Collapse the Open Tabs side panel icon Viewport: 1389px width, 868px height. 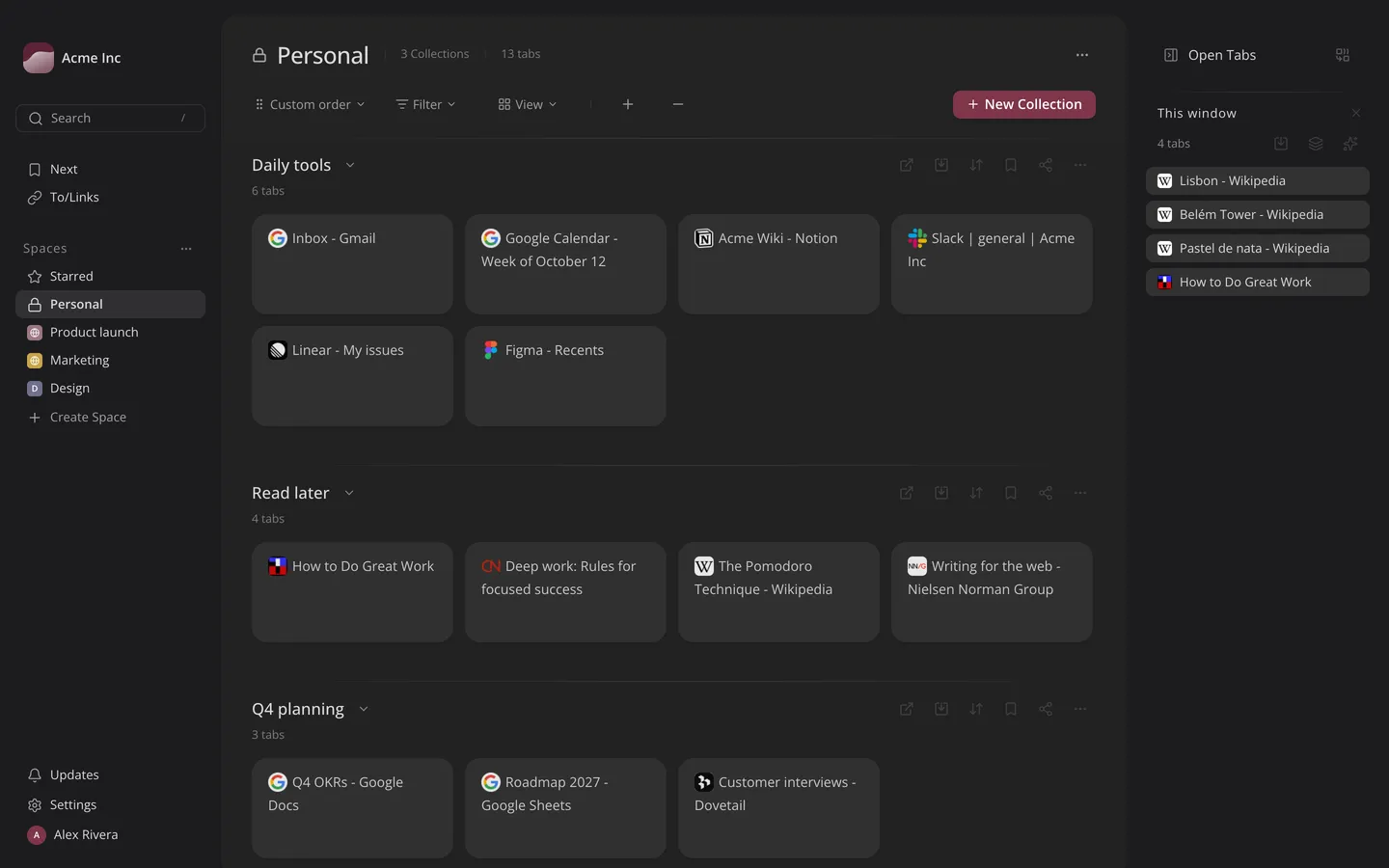click(x=1171, y=55)
